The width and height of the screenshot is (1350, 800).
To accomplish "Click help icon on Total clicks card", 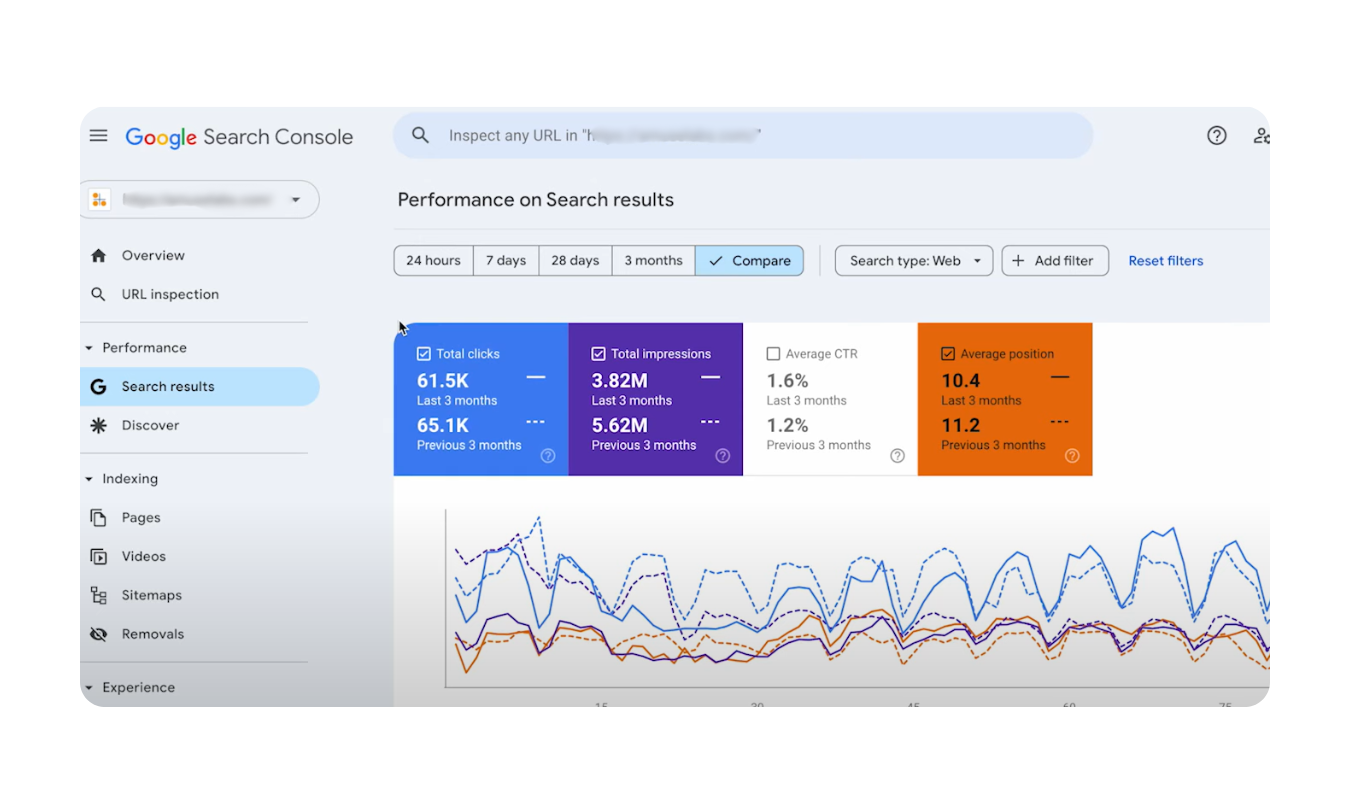I will coord(548,455).
